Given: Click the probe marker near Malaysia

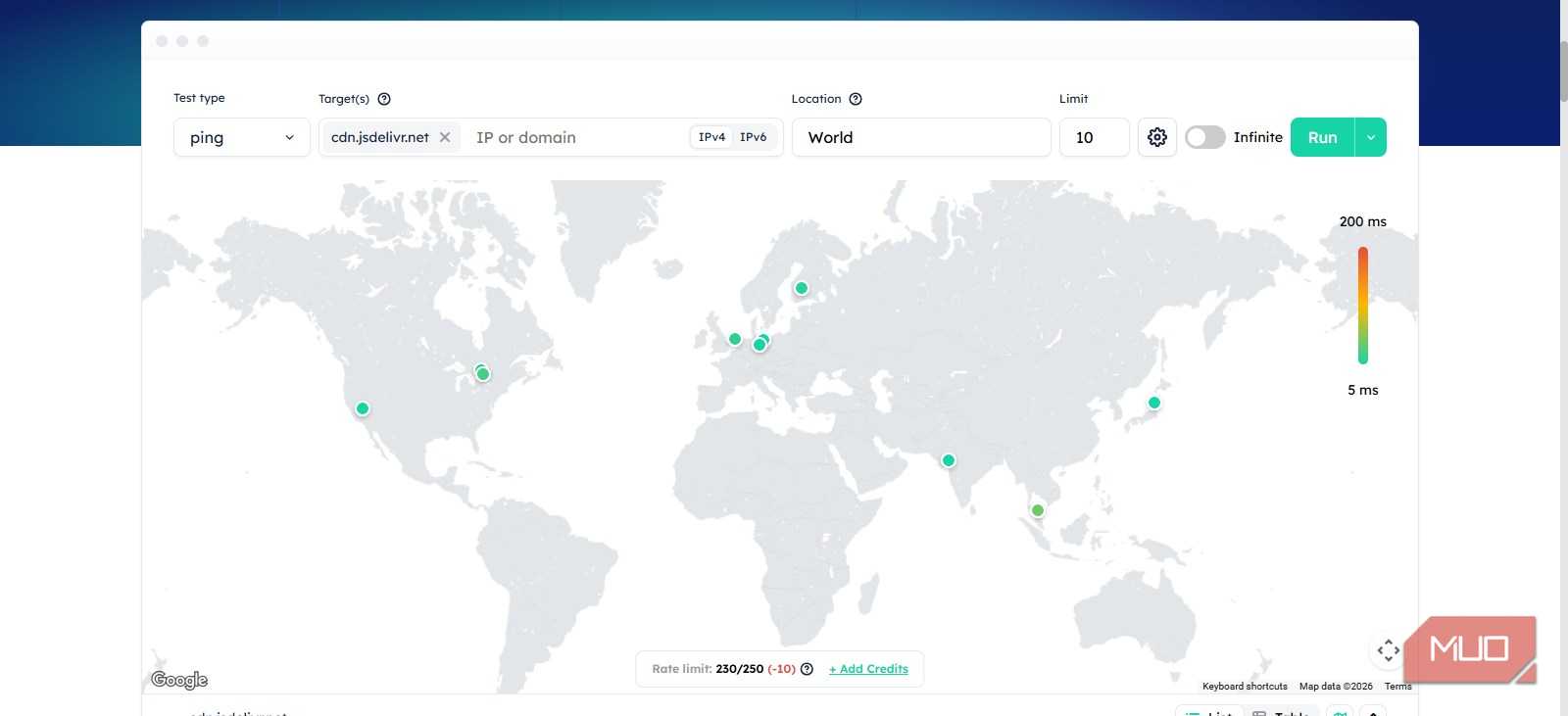Looking at the screenshot, I should click(1038, 510).
